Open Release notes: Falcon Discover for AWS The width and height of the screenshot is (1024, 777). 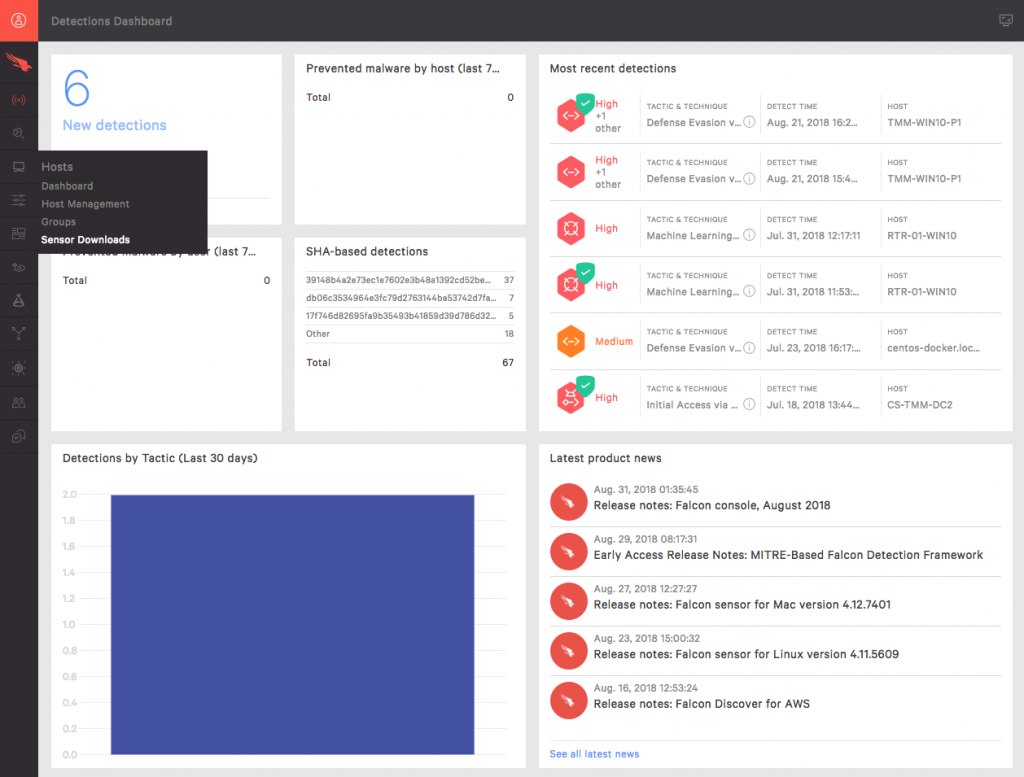click(701, 704)
